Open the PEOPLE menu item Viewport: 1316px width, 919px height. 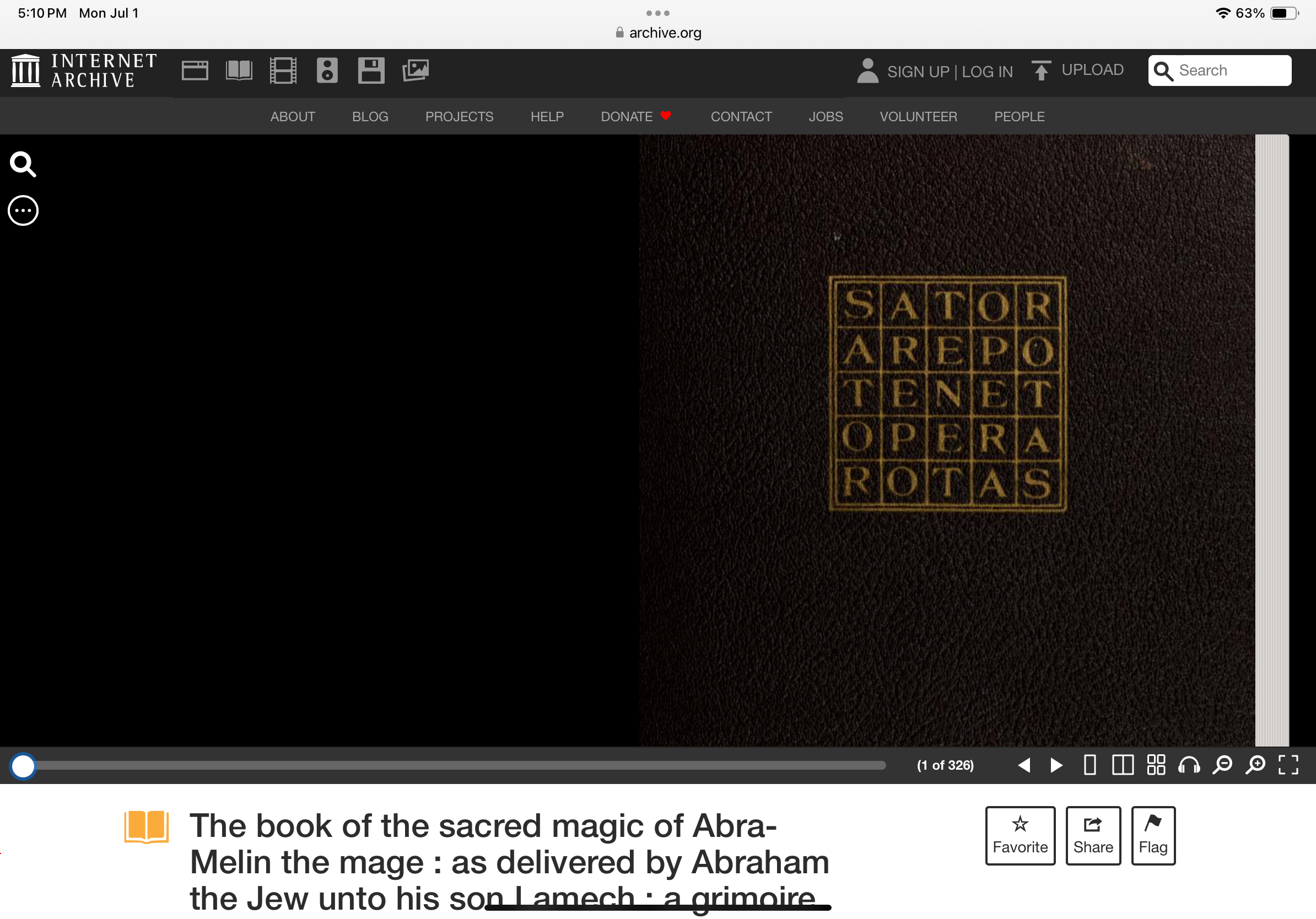1019,116
